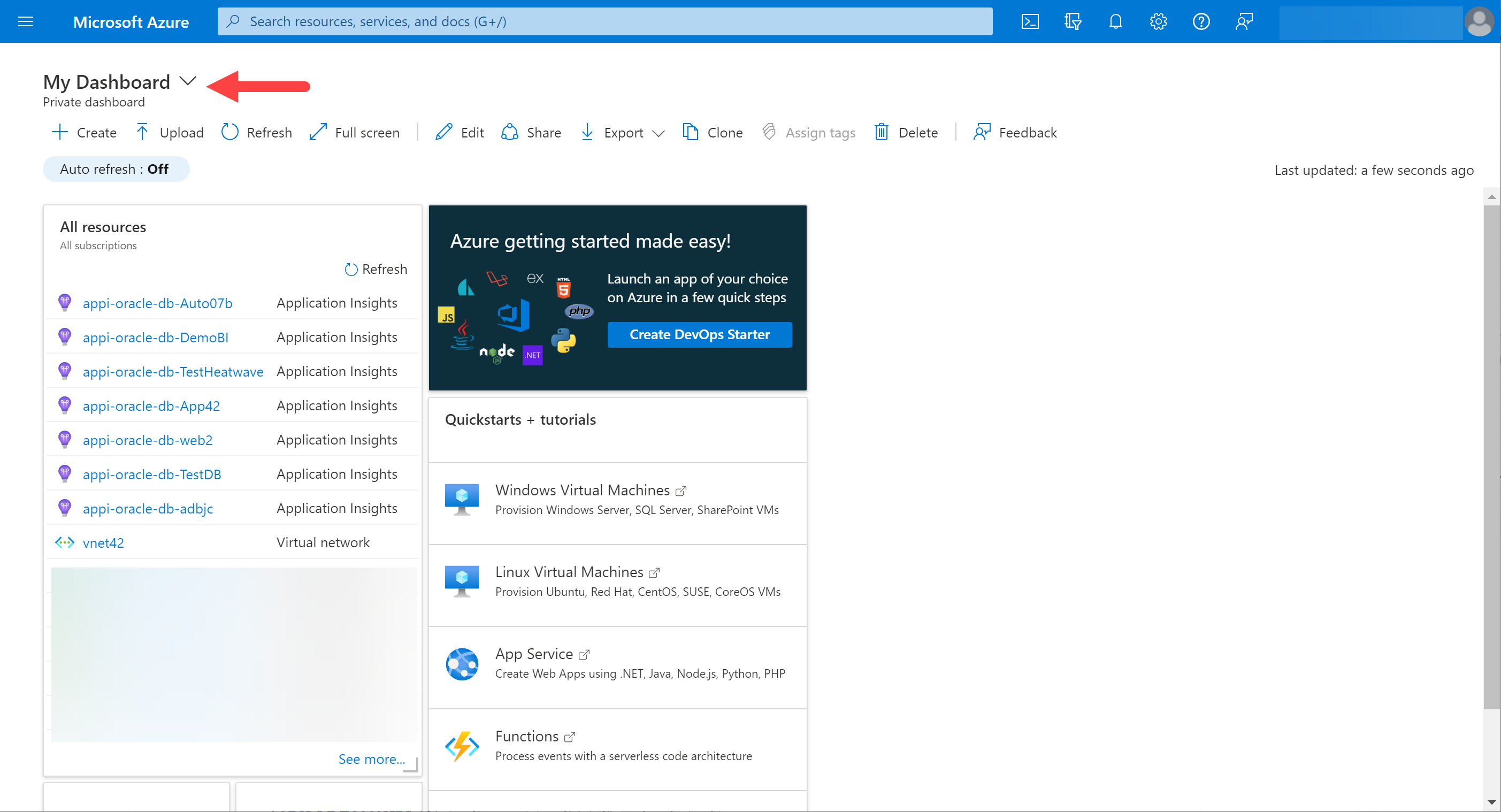Open the See more... link

click(x=371, y=759)
